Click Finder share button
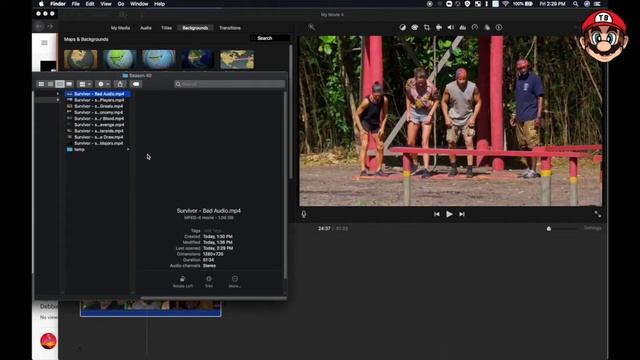Screen dimensions: 640x360 [120, 84]
